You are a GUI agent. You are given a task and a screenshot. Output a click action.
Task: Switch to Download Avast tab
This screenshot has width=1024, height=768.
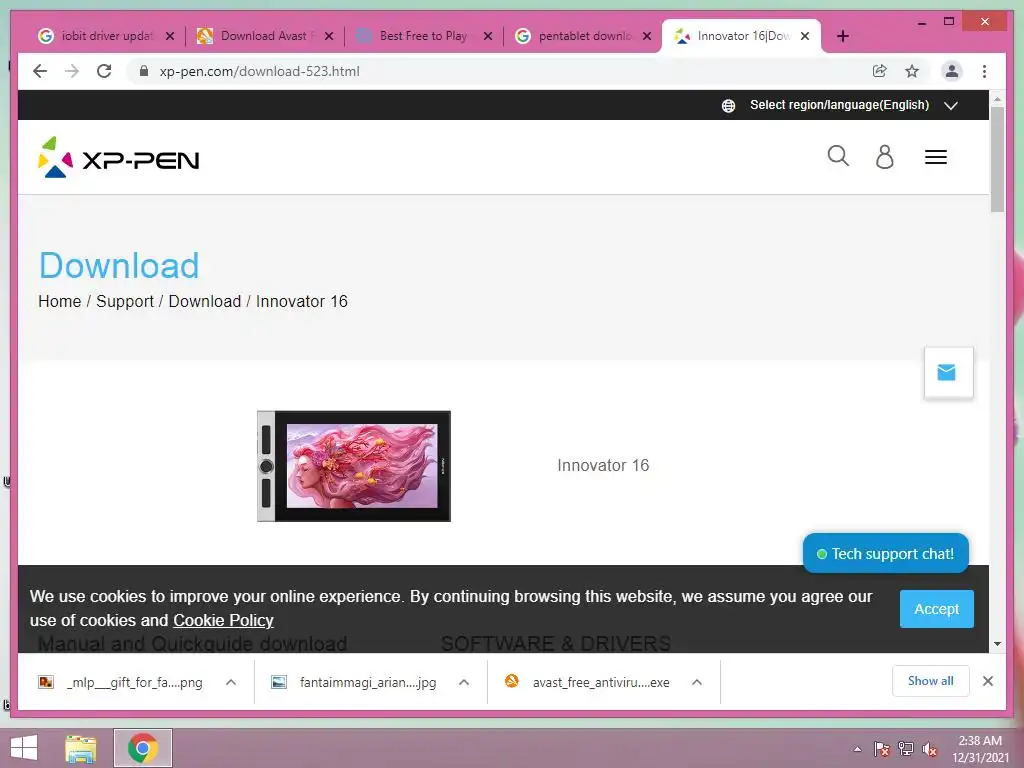click(256, 36)
